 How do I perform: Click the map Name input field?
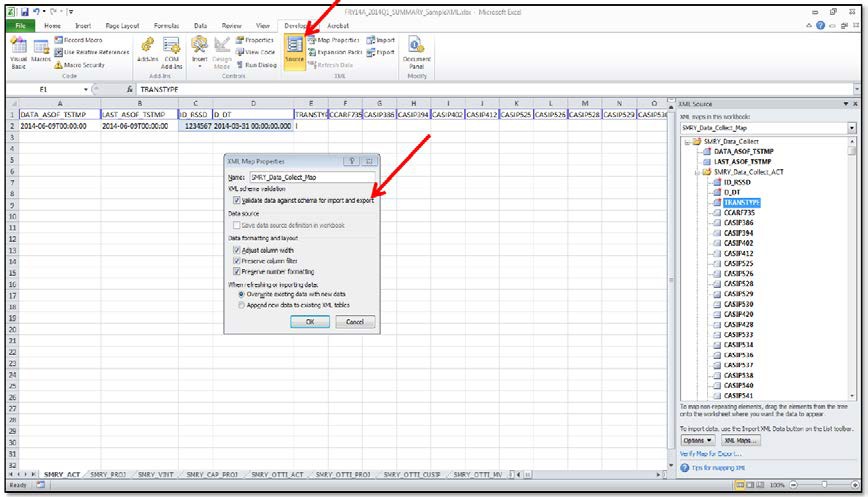click(310, 177)
